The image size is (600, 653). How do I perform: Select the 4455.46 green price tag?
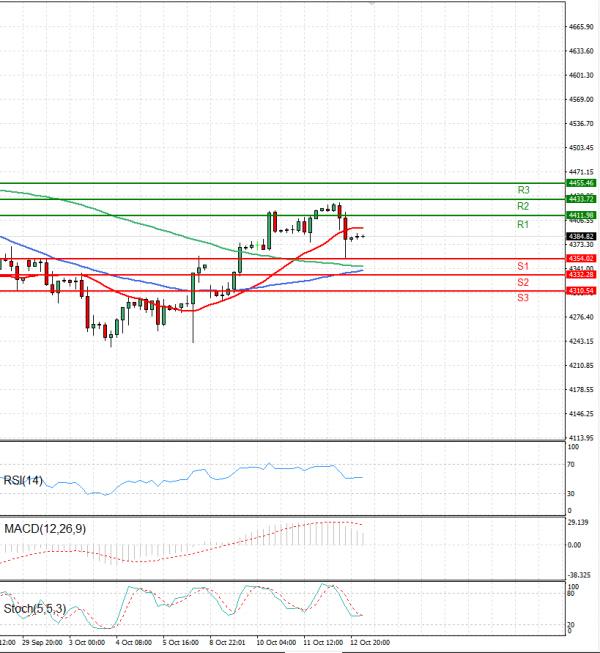pyautogui.click(x=581, y=183)
